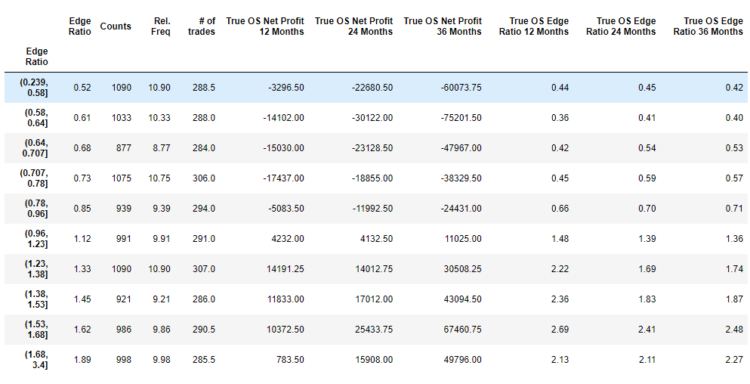Viewport: 750px width, 384px height.
Task: Click True OS Edge Ratio 24 Months header
Action: point(621,26)
